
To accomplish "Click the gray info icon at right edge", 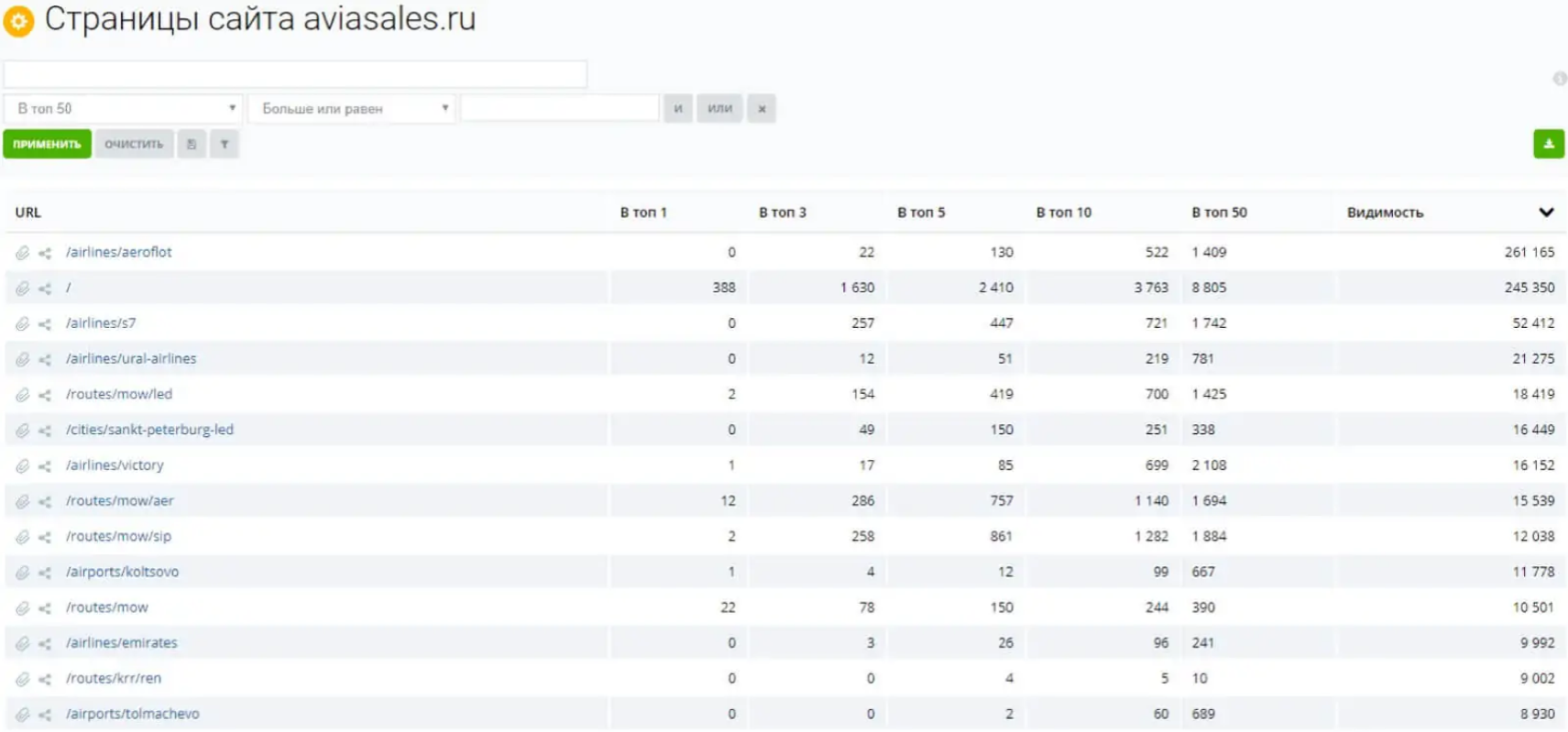I will point(1560,79).
